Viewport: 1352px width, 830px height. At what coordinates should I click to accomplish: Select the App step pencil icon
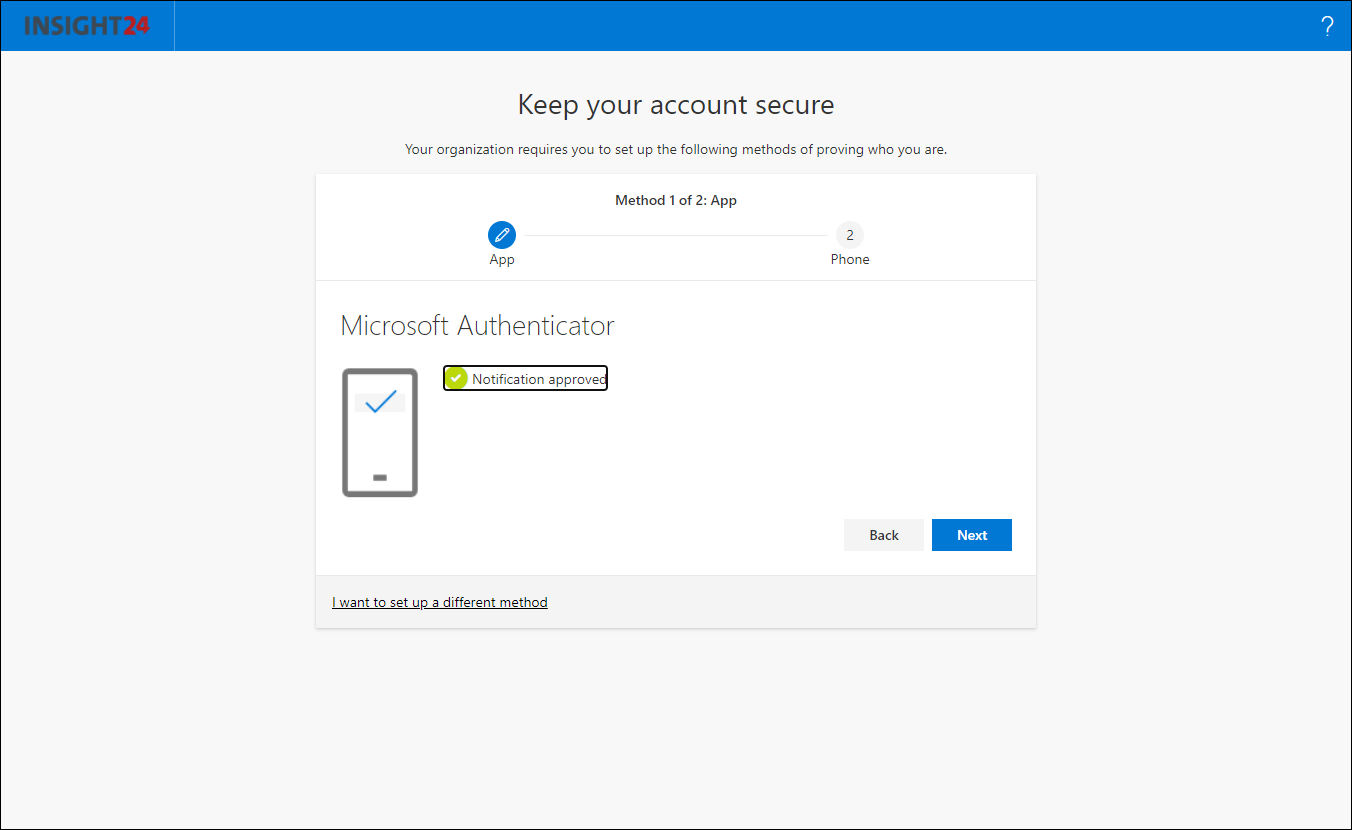coord(502,235)
